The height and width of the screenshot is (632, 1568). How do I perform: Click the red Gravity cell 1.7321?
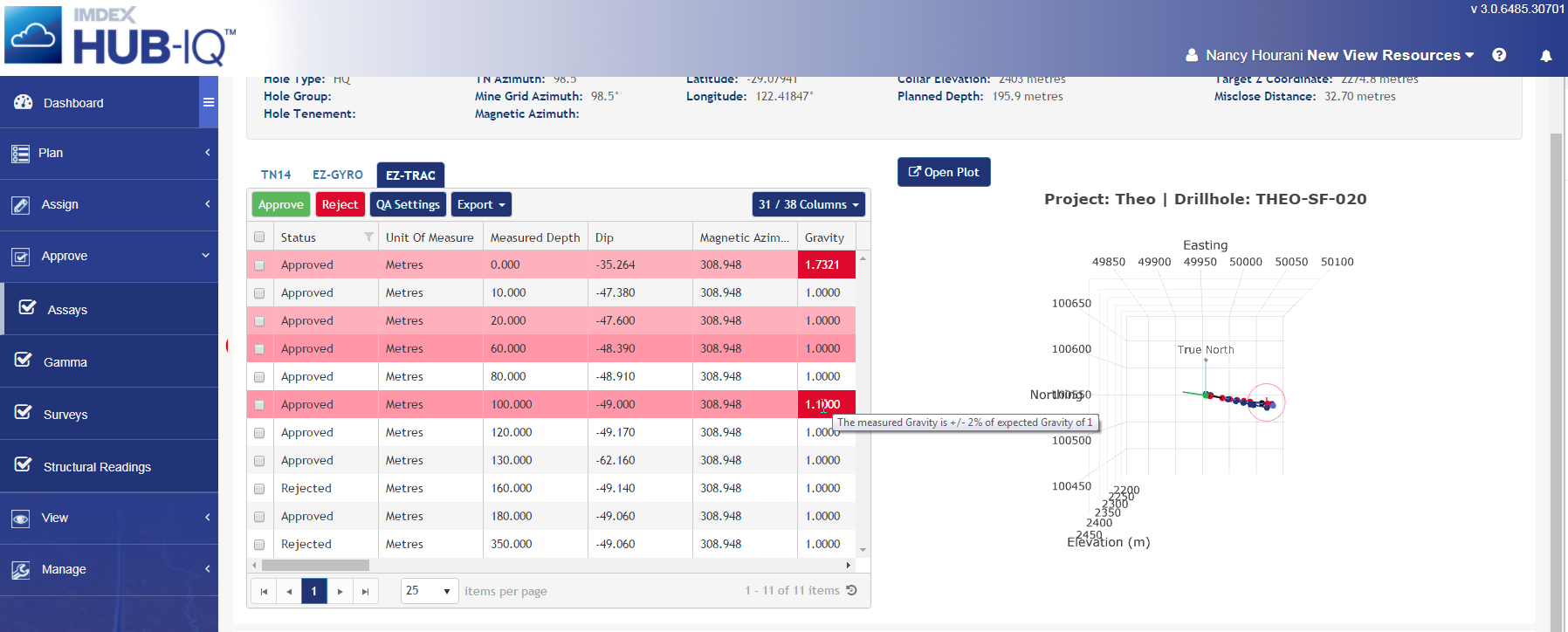coord(826,264)
